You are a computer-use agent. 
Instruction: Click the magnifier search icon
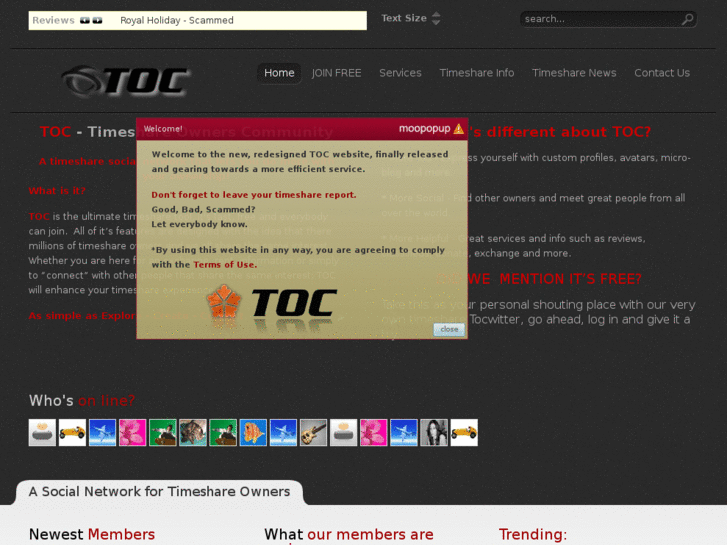(688, 19)
